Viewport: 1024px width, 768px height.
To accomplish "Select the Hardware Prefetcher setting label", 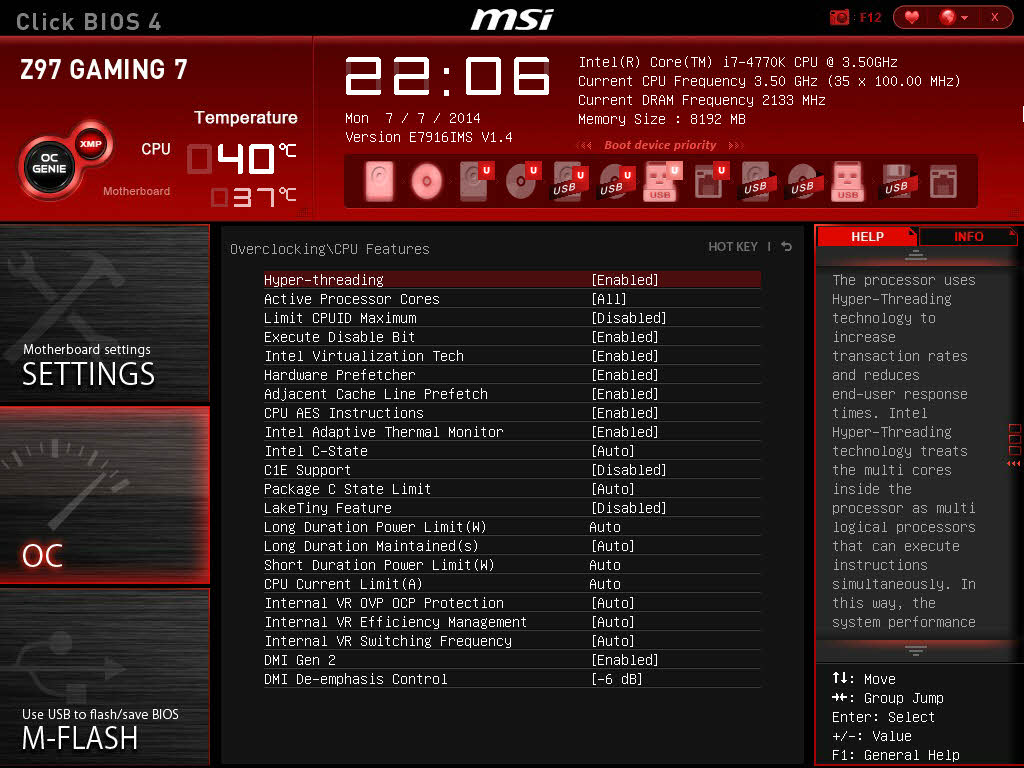I will coord(340,375).
